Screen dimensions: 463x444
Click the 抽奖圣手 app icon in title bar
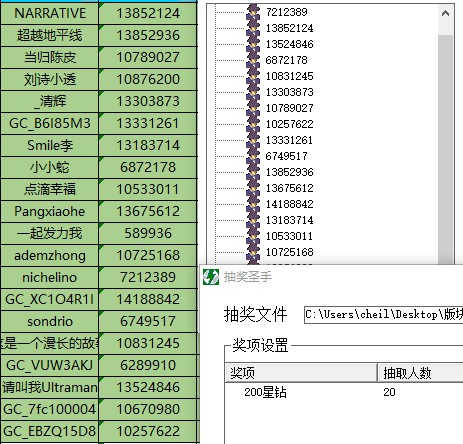coord(211,277)
